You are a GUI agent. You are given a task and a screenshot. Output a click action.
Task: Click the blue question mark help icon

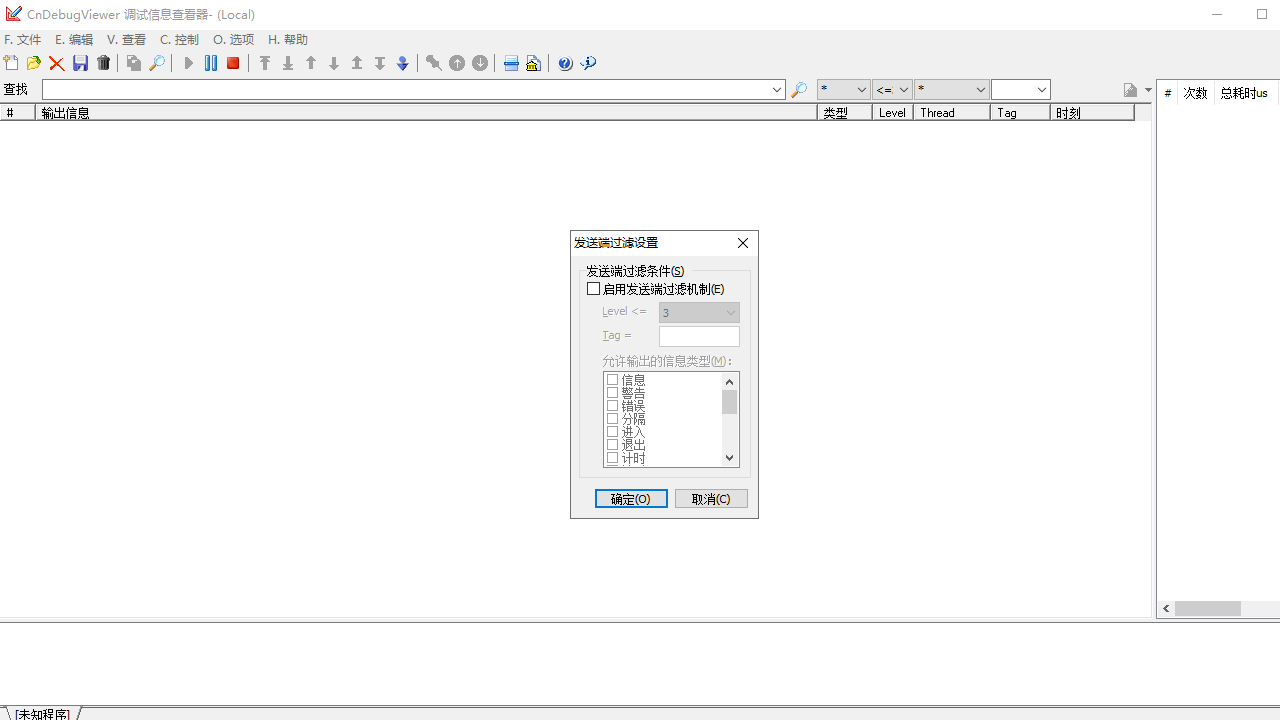coord(566,63)
